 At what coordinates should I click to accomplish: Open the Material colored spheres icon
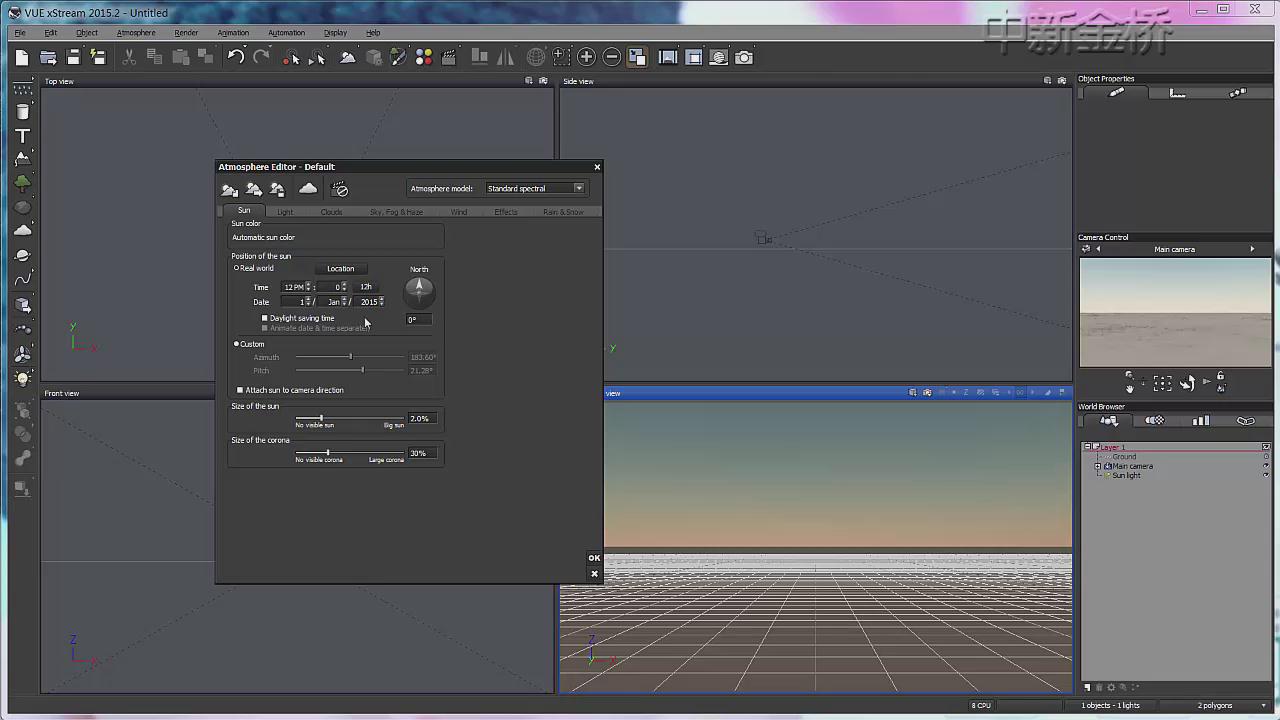coord(423,58)
